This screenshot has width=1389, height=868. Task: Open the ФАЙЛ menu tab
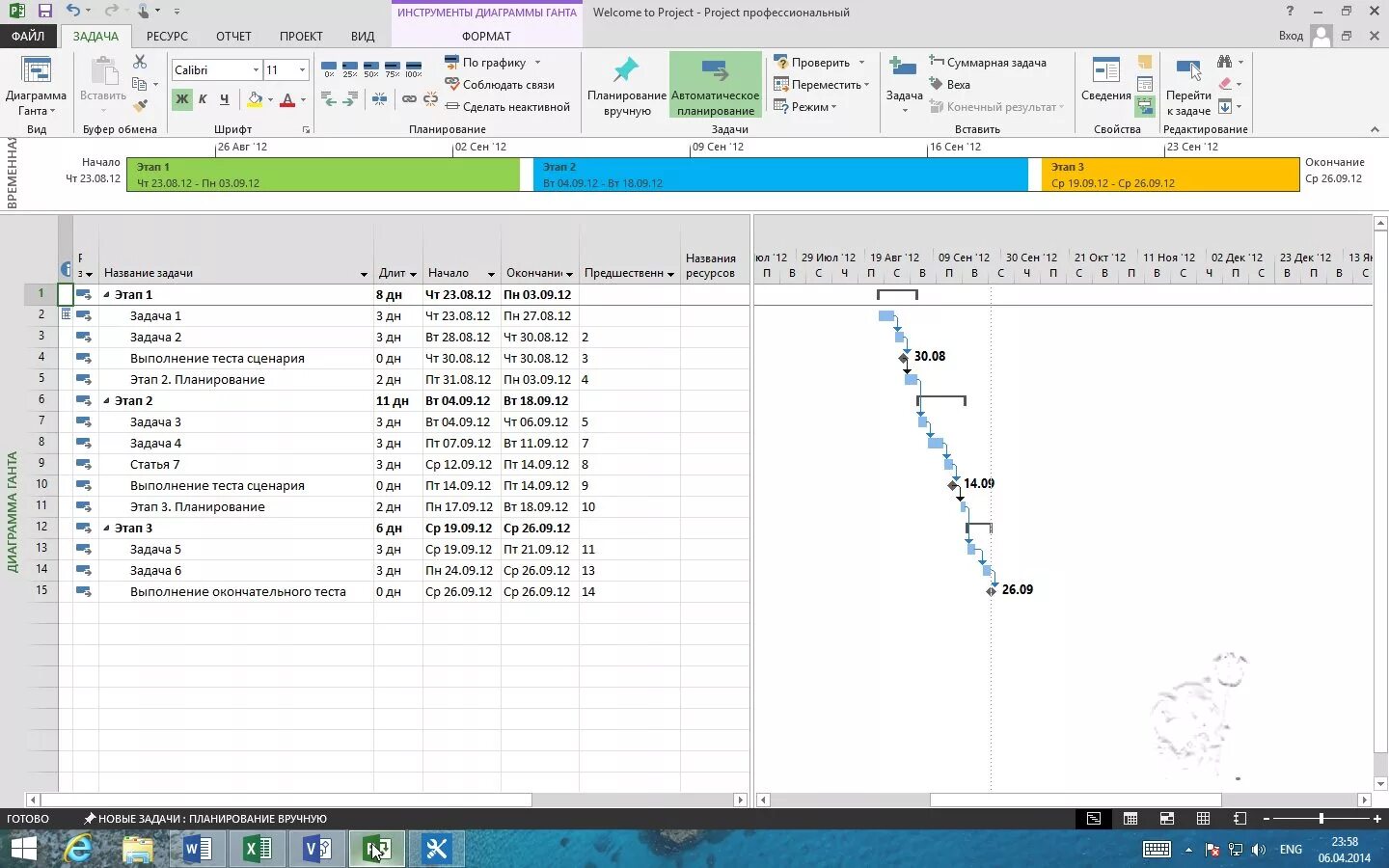28,36
